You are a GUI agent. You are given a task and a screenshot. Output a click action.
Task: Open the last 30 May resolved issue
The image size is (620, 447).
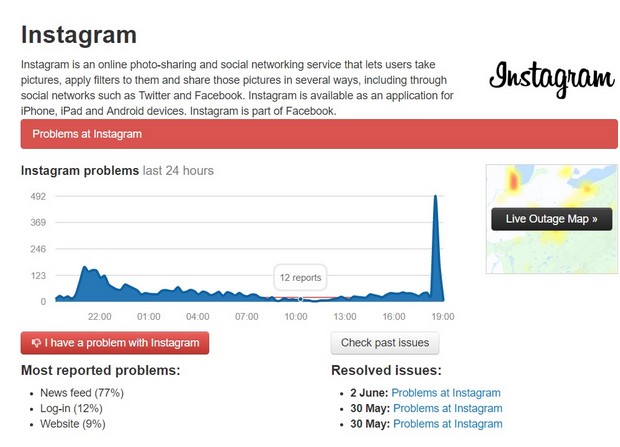coord(448,424)
